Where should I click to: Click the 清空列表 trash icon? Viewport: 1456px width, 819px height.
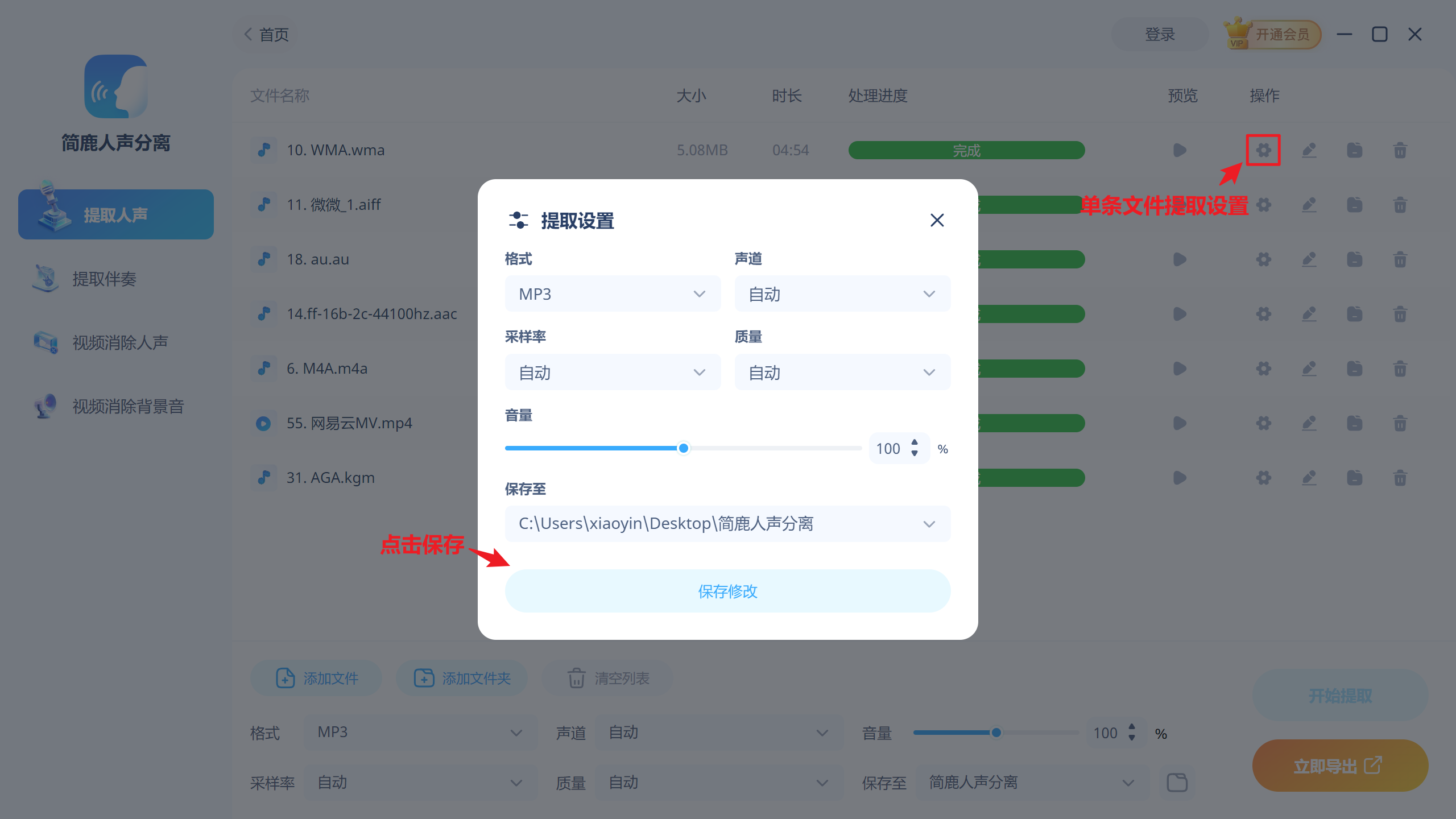577,678
